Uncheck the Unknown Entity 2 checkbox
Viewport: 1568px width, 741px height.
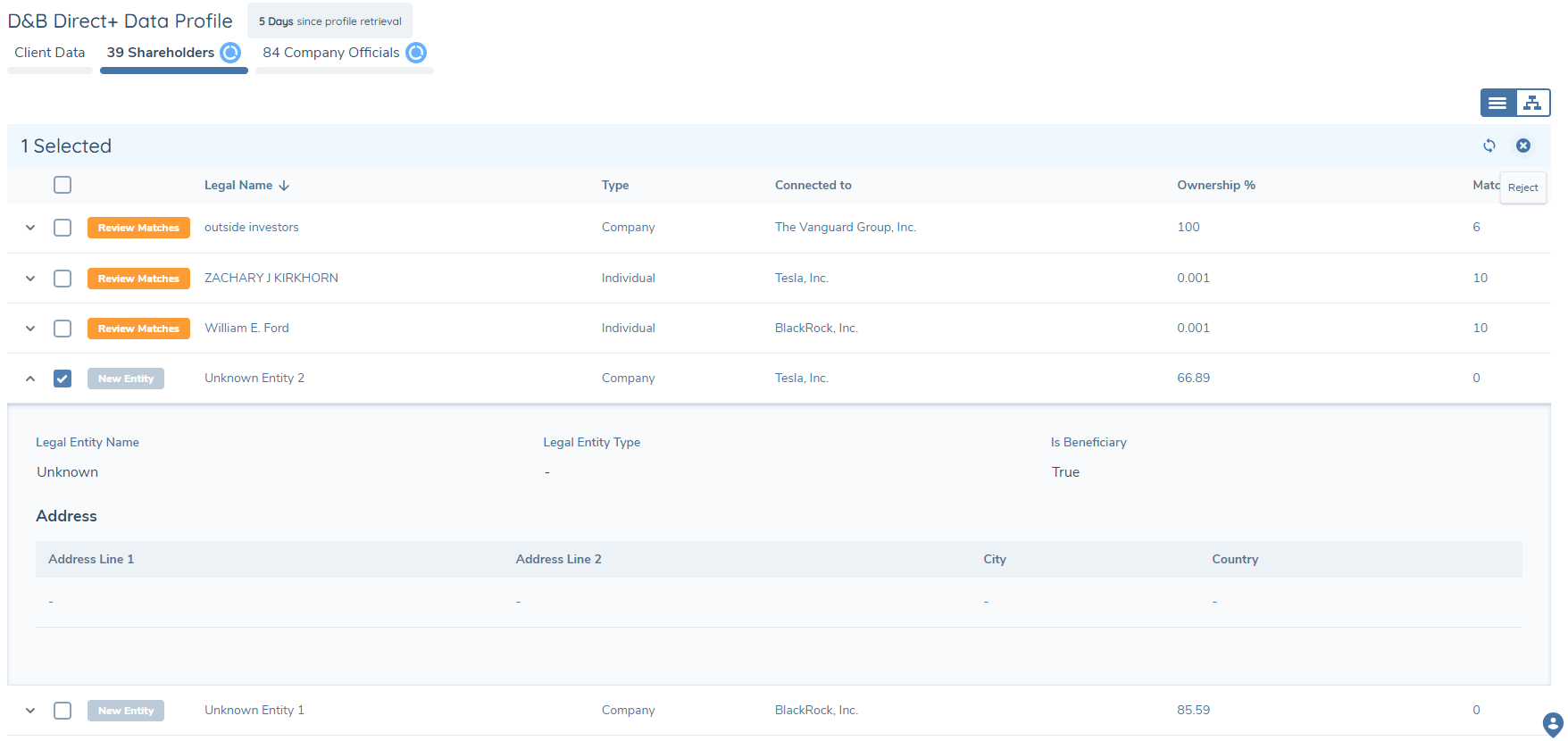point(63,379)
